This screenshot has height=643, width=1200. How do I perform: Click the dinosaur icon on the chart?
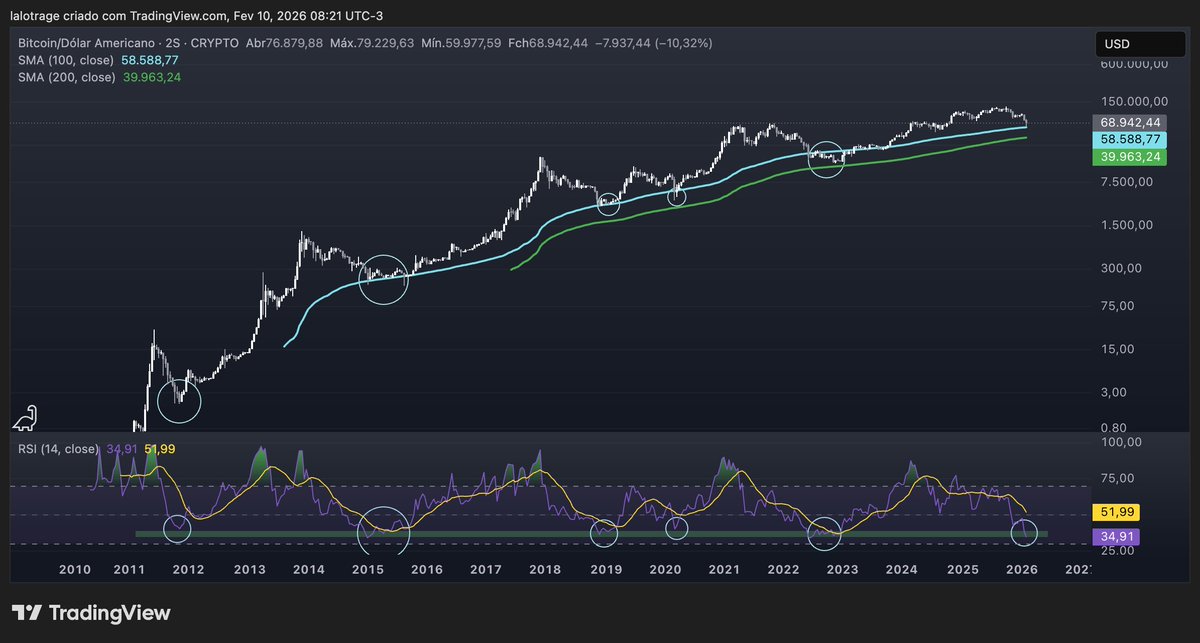[27, 419]
